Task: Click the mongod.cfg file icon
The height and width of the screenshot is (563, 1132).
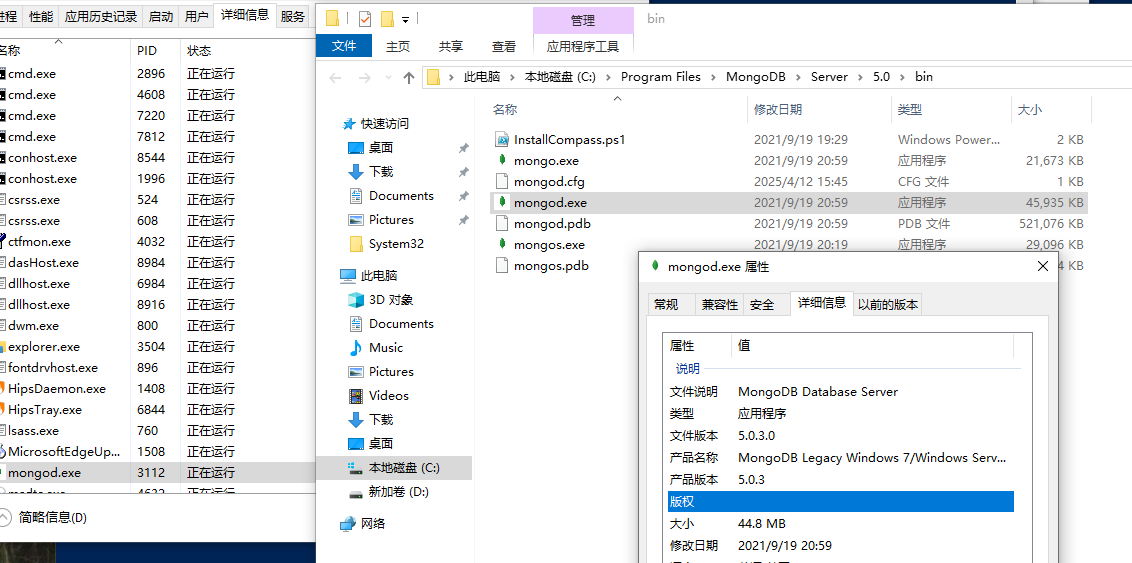Action: coord(502,181)
